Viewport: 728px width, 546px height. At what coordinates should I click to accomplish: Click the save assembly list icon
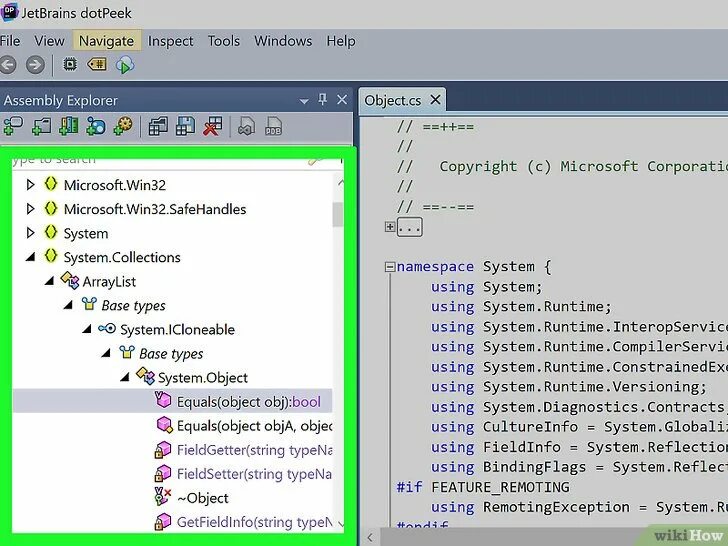(185, 126)
